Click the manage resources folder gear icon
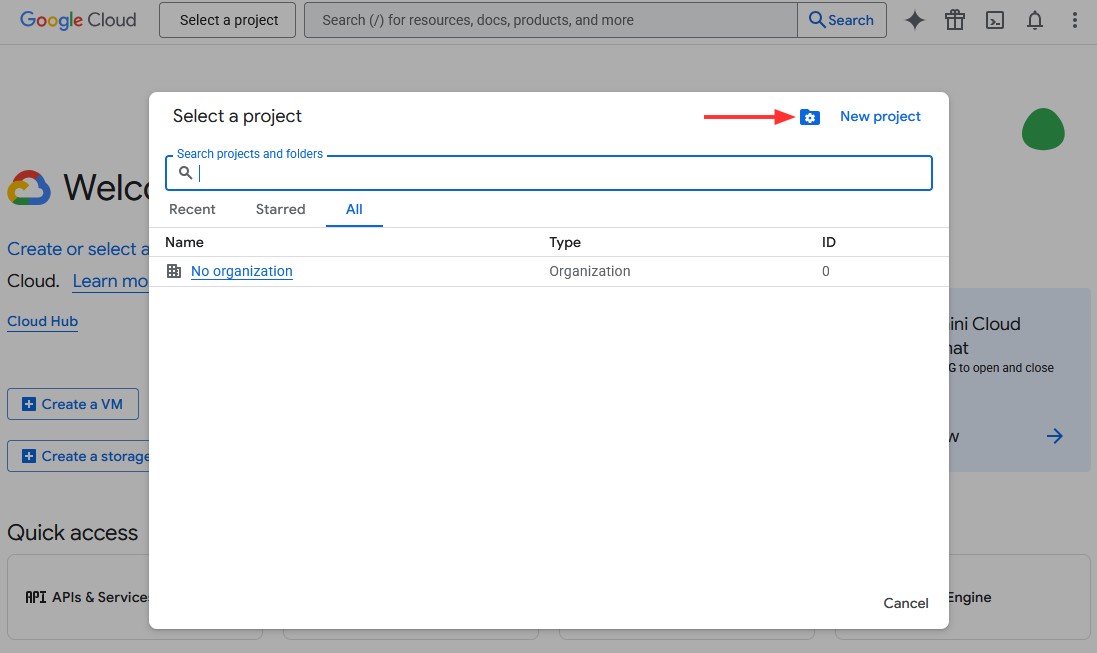 [810, 117]
